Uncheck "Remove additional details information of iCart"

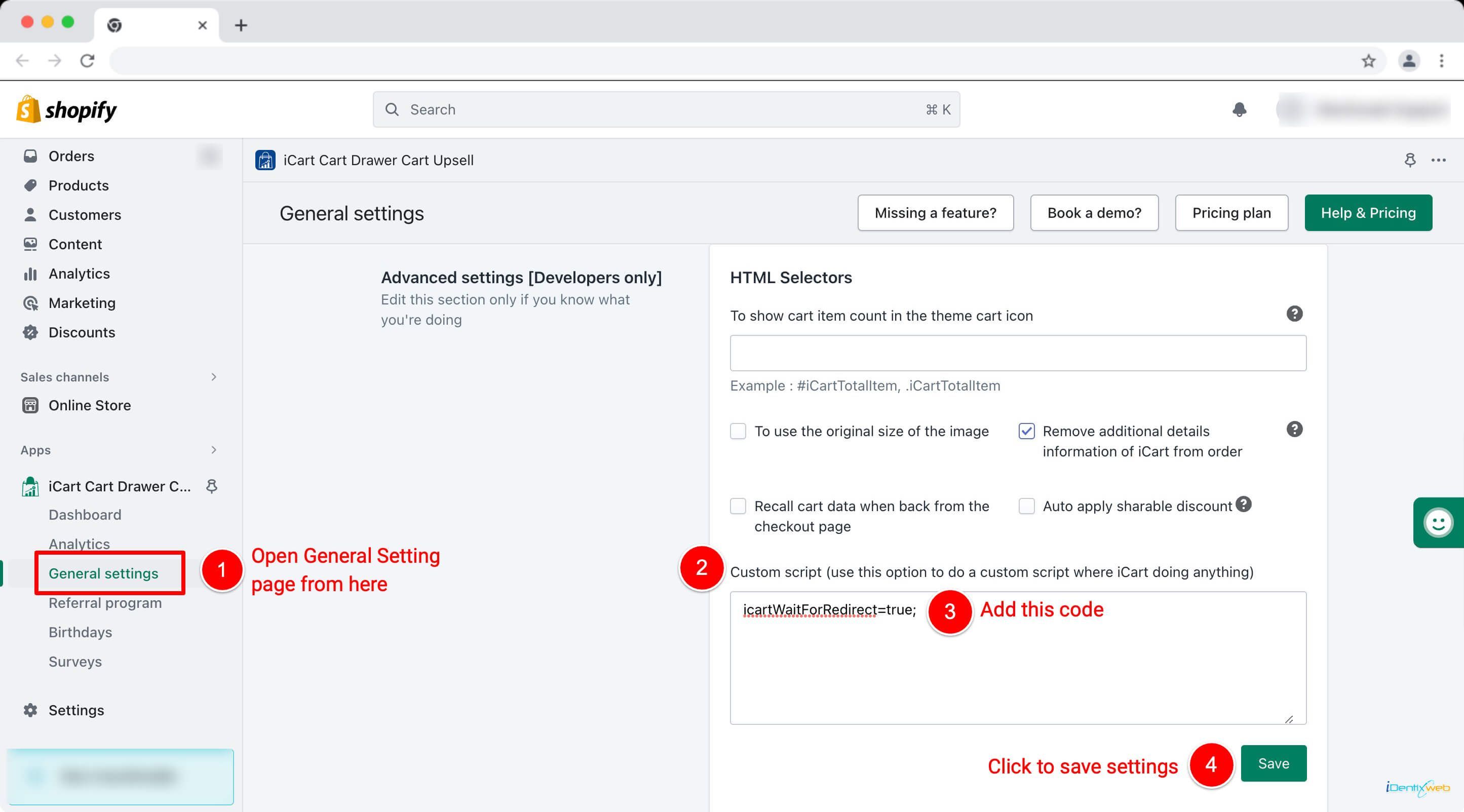tap(1026, 431)
